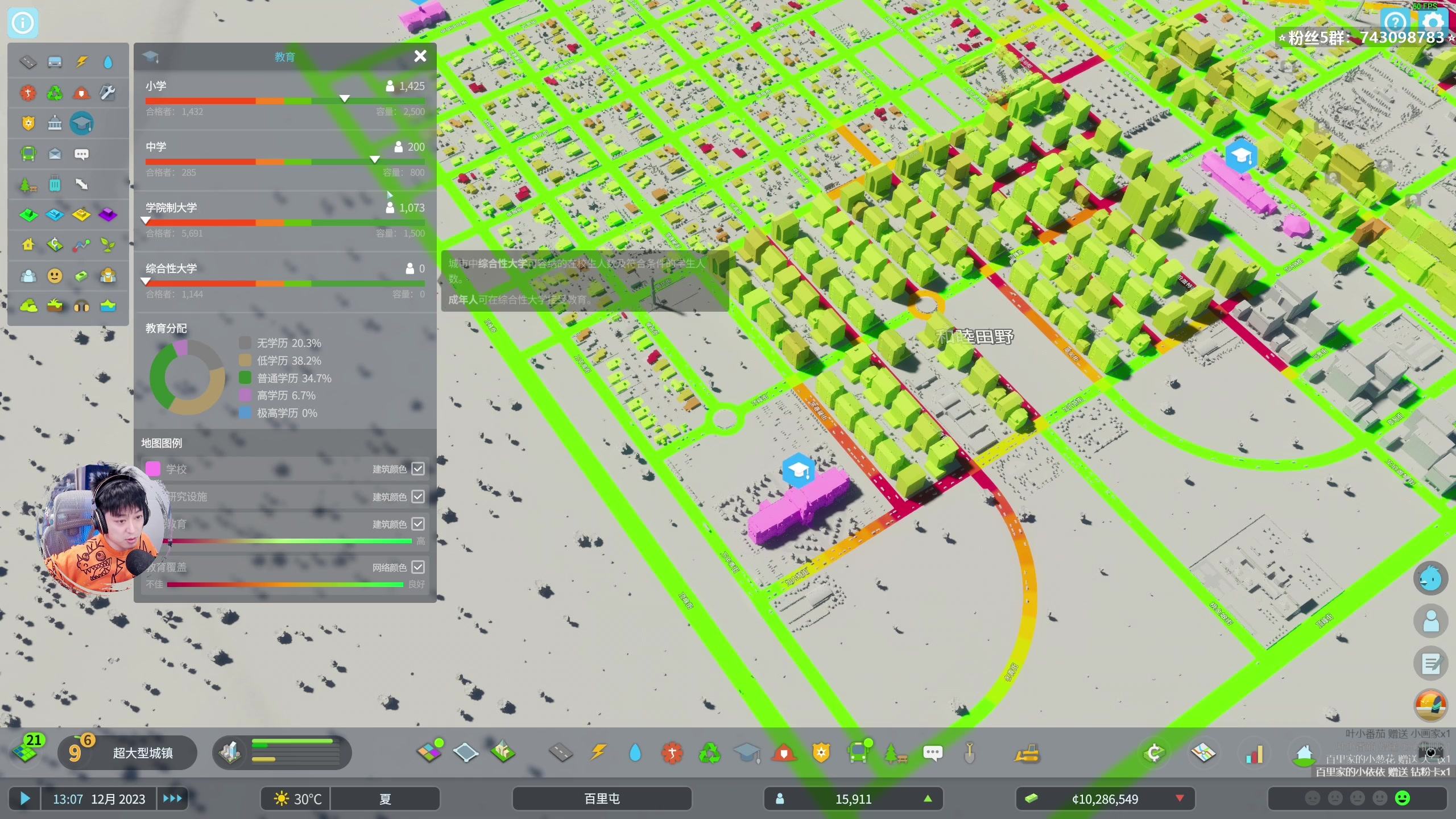The height and width of the screenshot is (819, 1456).
Task: Click '低学历 38.2%' legend entry
Action: tap(281, 361)
